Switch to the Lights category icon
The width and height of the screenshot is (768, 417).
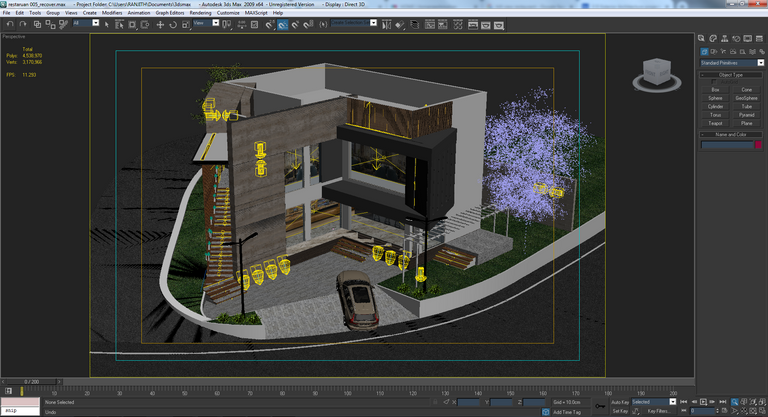click(723, 51)
